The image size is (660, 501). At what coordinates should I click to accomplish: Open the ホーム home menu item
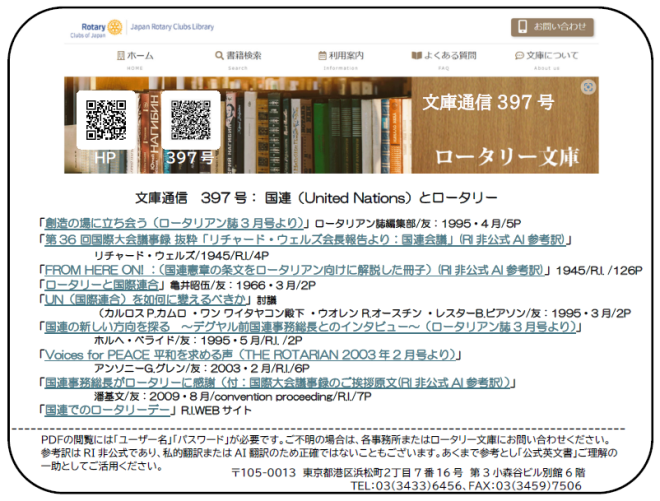click(135, 56)
